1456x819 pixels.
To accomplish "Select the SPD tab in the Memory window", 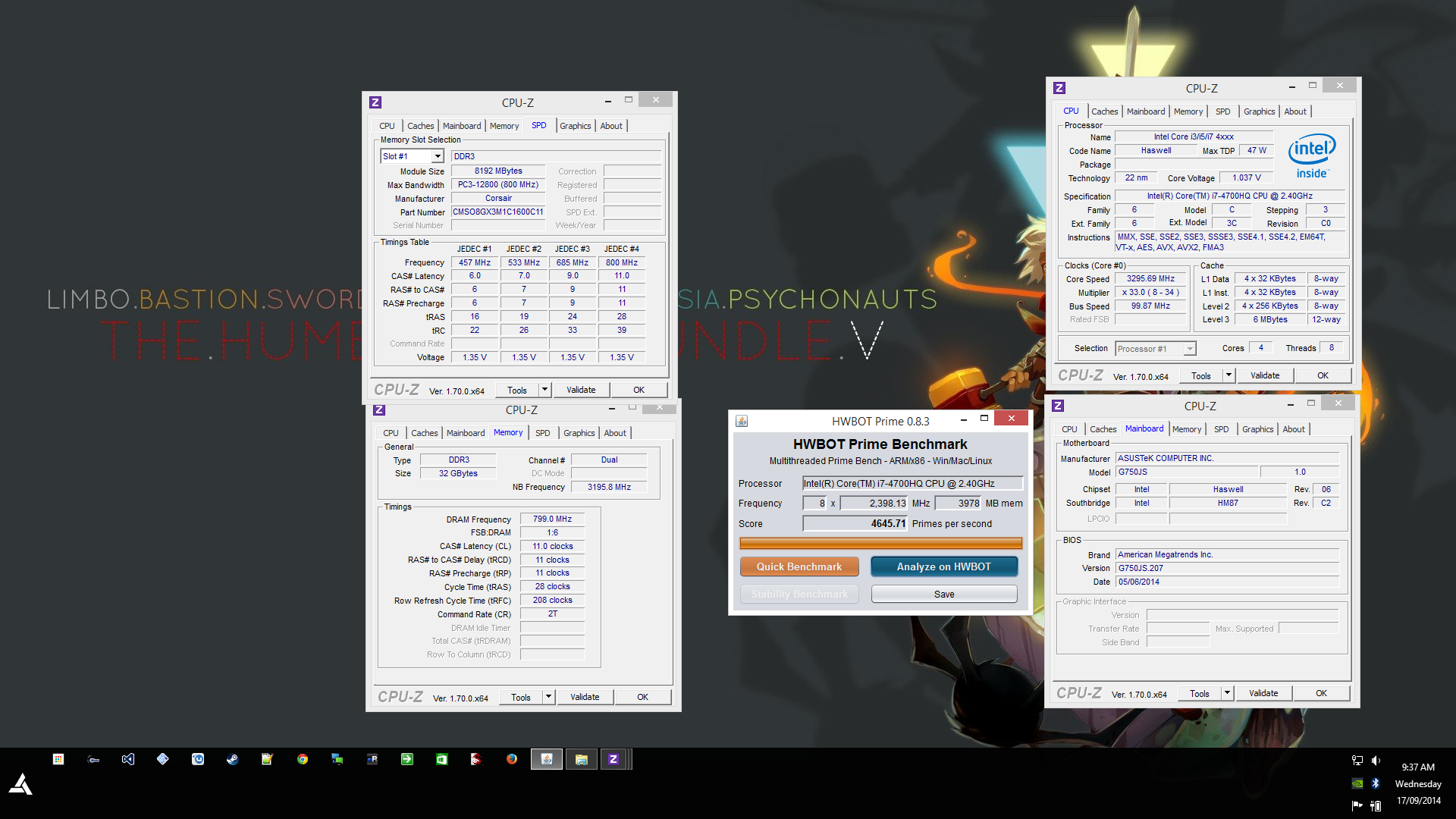I will click(x=543, y=433).
